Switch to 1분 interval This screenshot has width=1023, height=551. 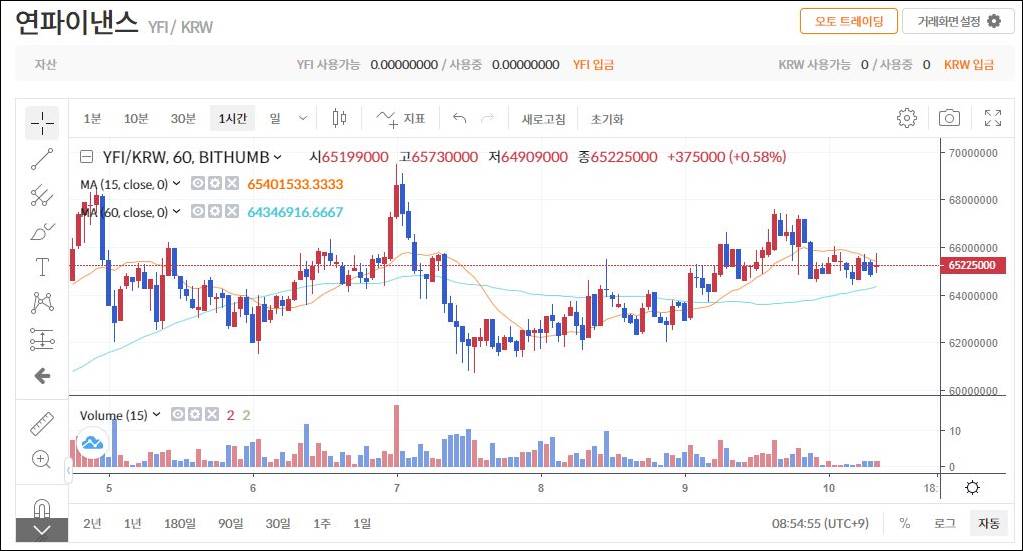coord(92,119)
